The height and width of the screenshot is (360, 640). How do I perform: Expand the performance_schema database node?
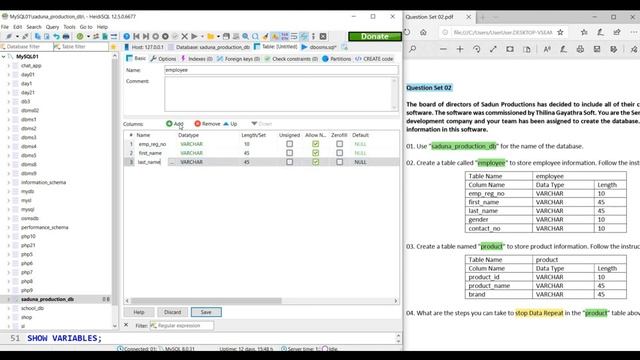click(x=9, y=227)
